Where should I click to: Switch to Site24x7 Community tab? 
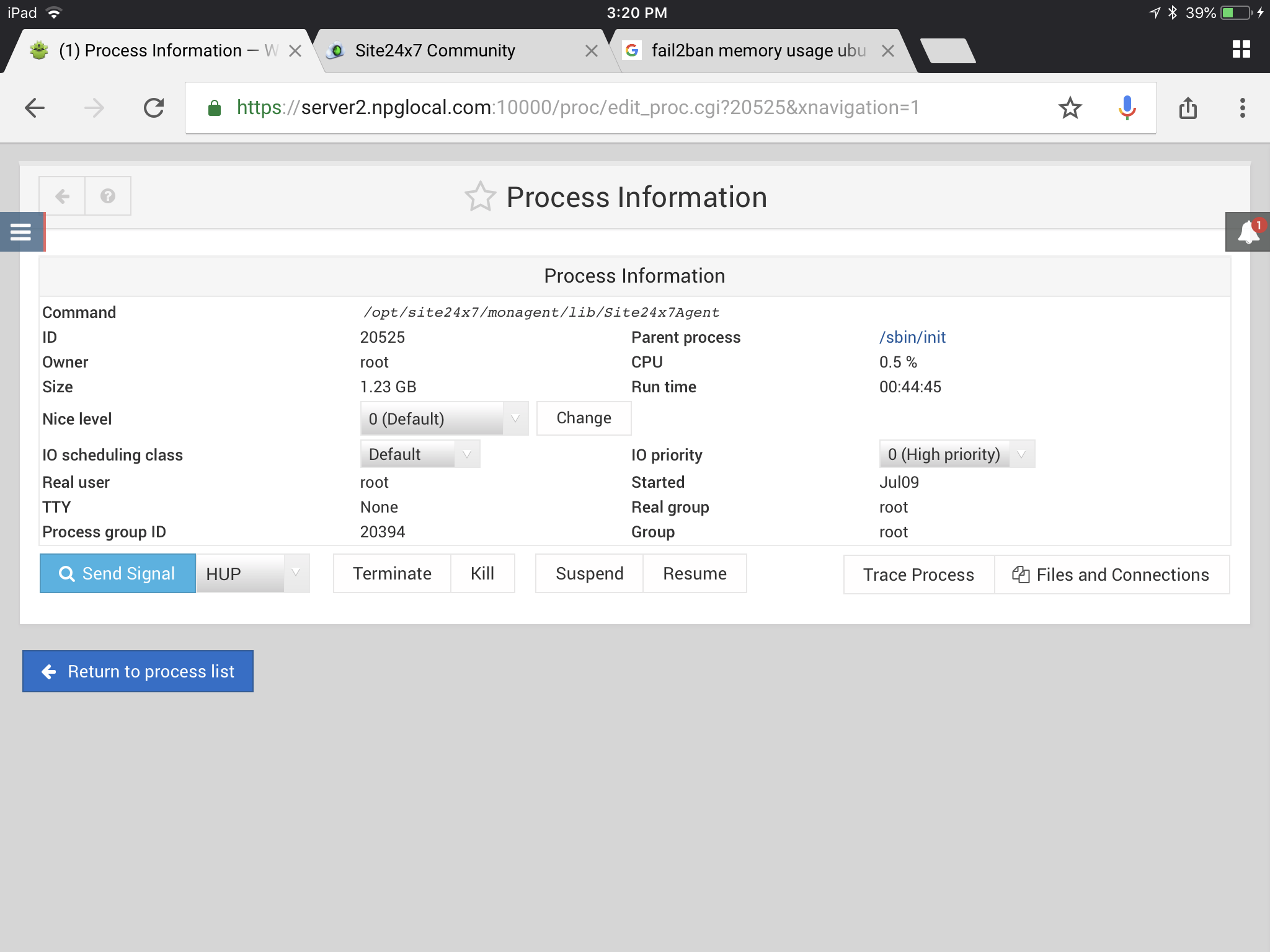pyautogui.click(x=435, y=51)
